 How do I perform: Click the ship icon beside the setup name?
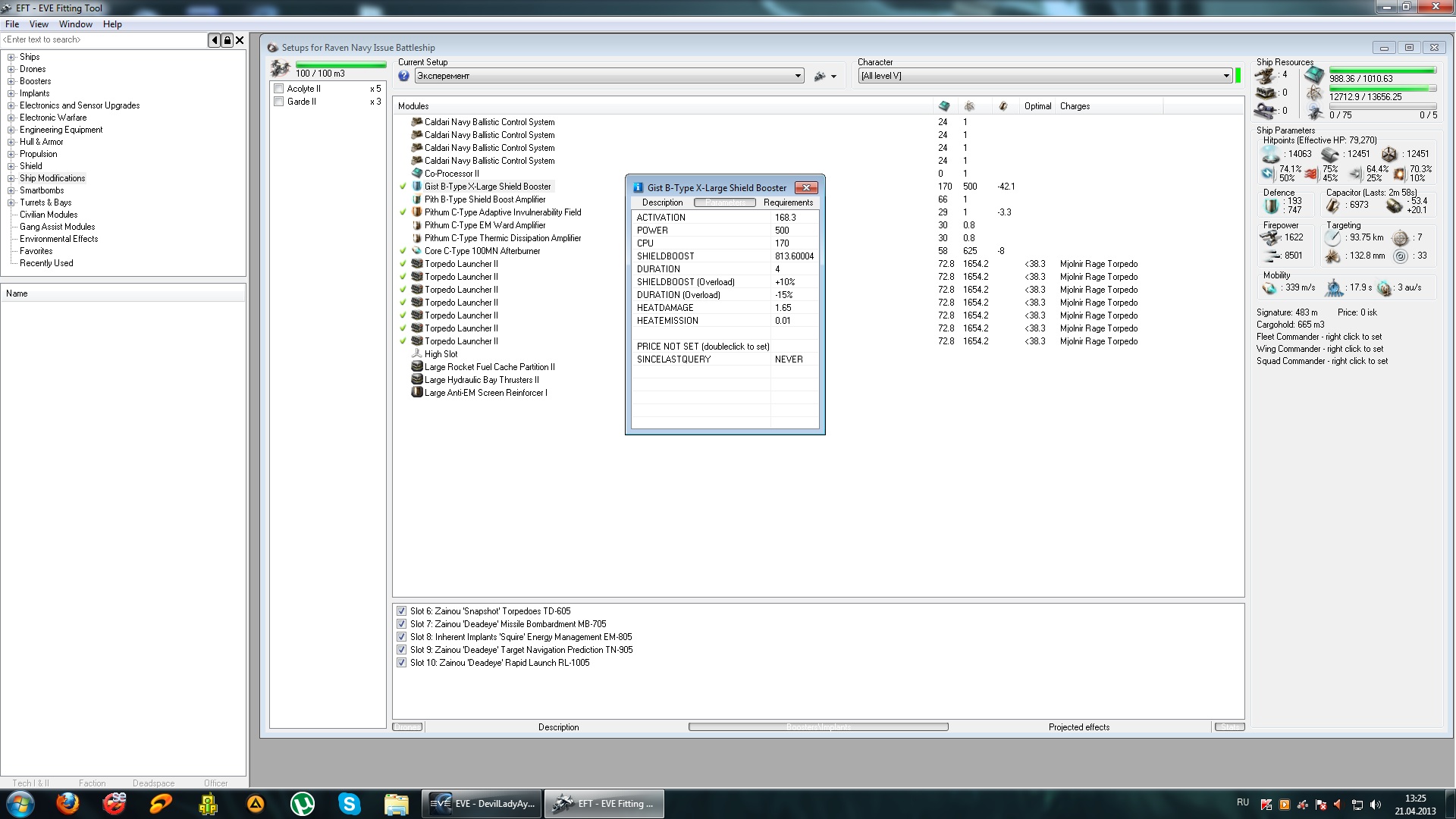(820, 76)
